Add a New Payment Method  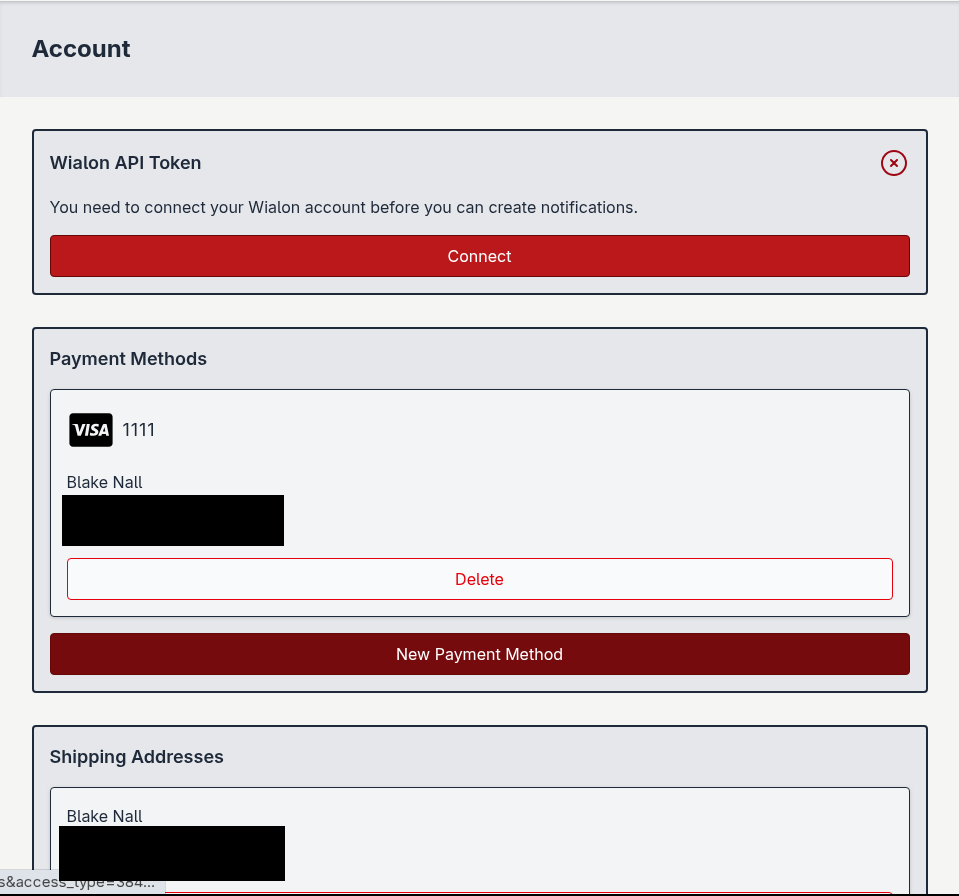pyautogui.click(x=479, y=654)
